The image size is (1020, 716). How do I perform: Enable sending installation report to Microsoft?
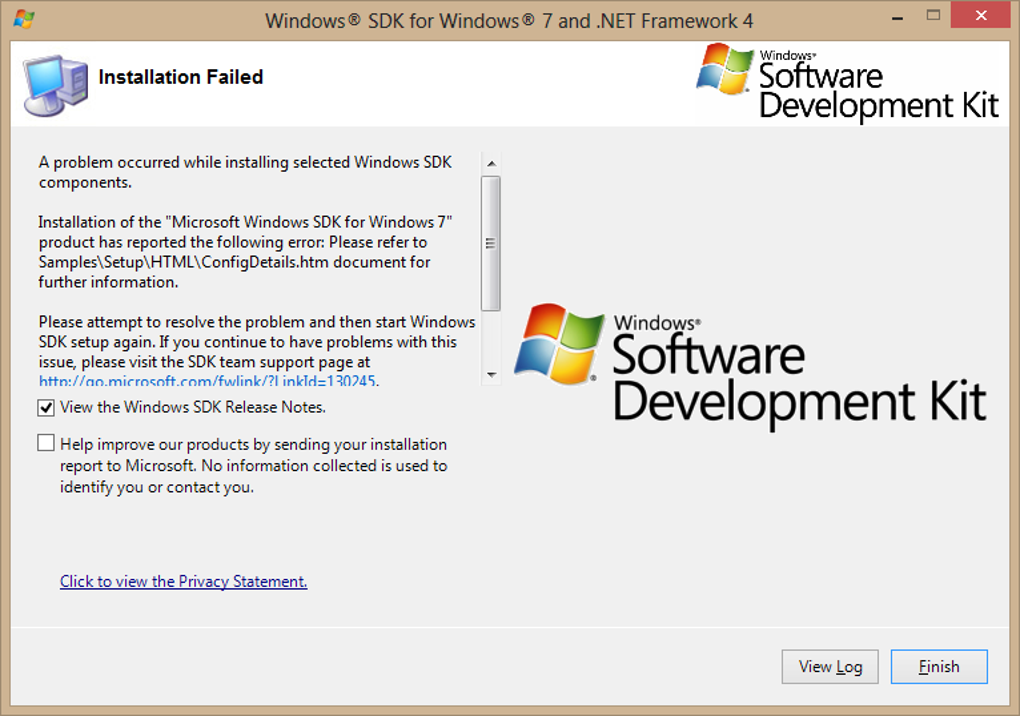click(46, 444)
